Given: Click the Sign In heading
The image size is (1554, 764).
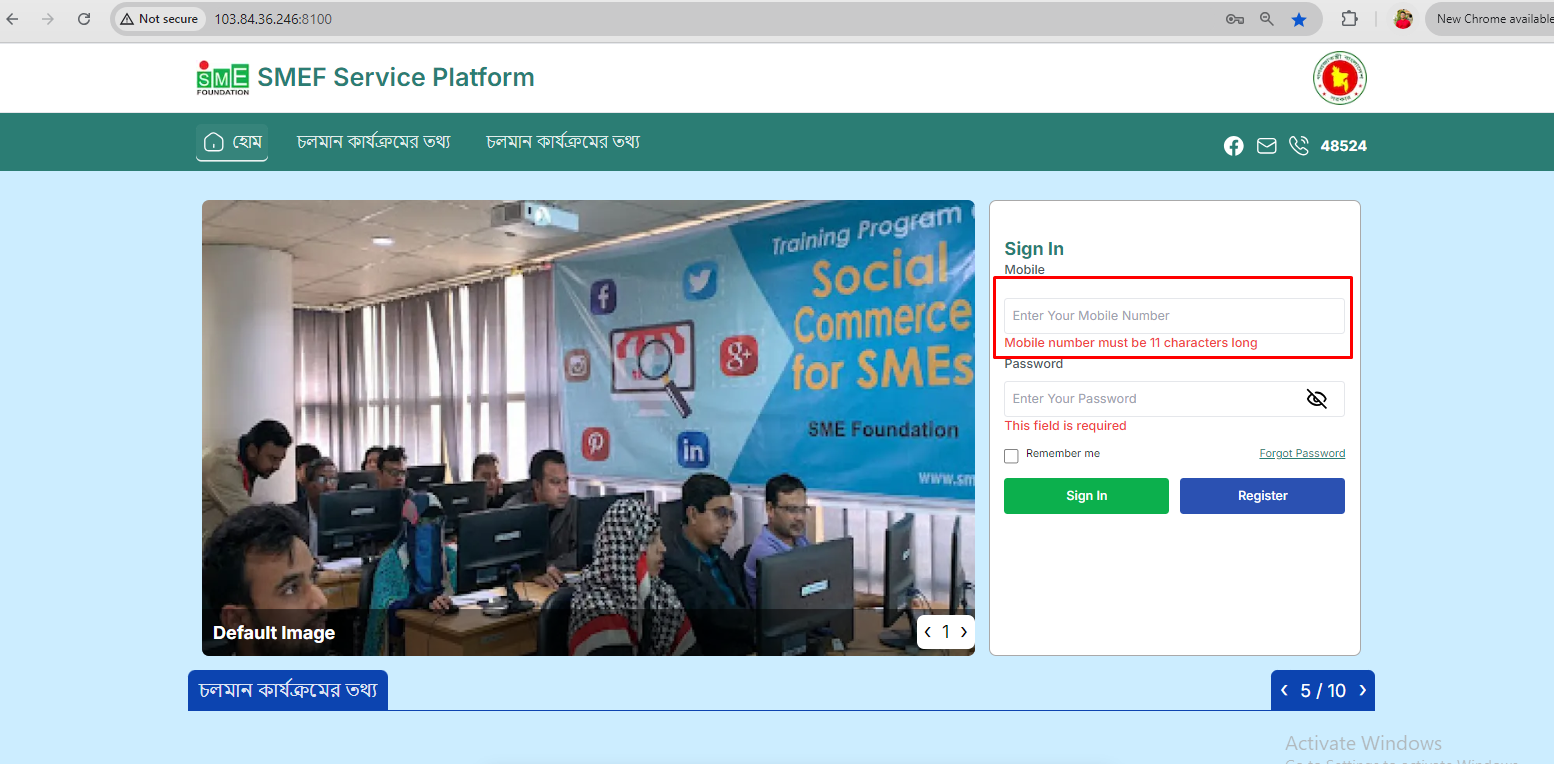Looking at the screenshot, I should tap(1034, 249).
